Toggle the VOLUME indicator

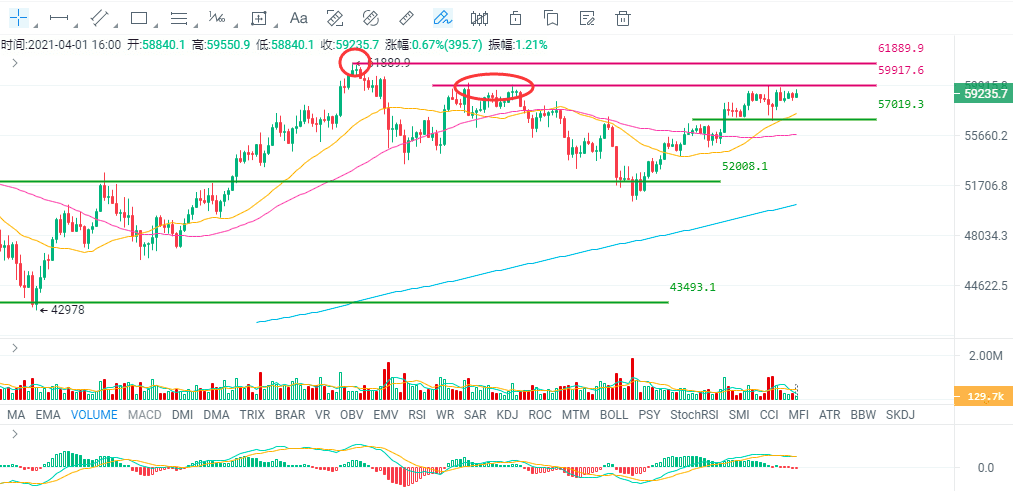[94, 415]
